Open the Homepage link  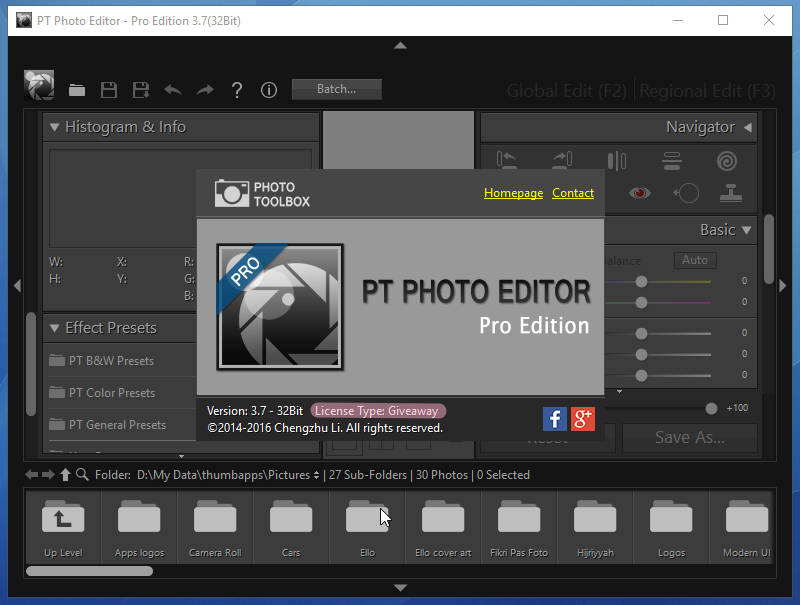(513, 193)
